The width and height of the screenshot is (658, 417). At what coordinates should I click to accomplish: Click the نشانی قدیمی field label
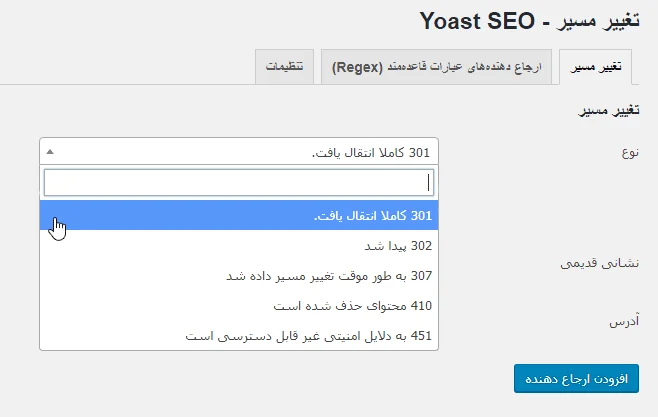tap(600, 263)
